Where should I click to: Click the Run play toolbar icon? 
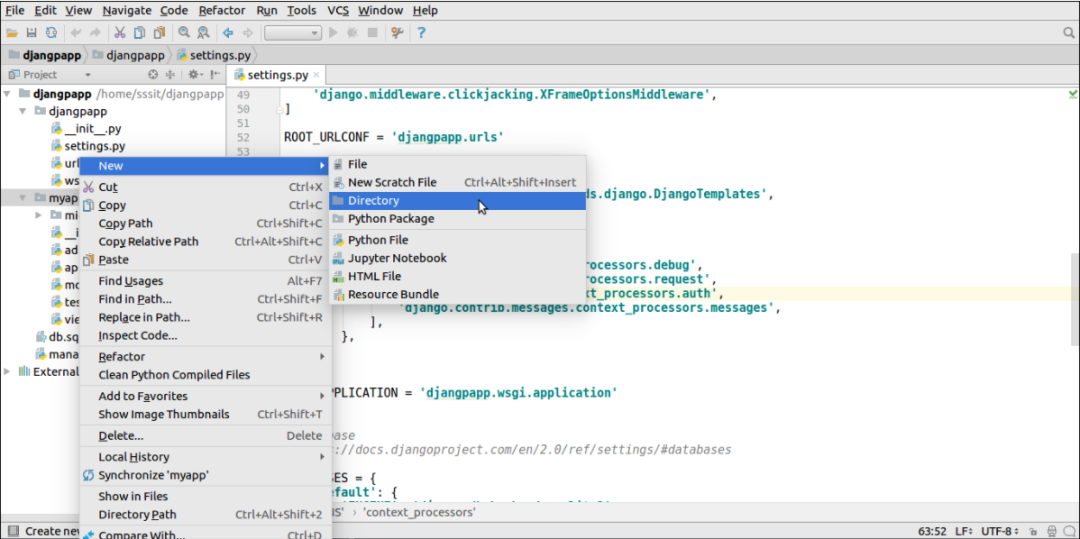pyautogui.click(x=333, y=32)
